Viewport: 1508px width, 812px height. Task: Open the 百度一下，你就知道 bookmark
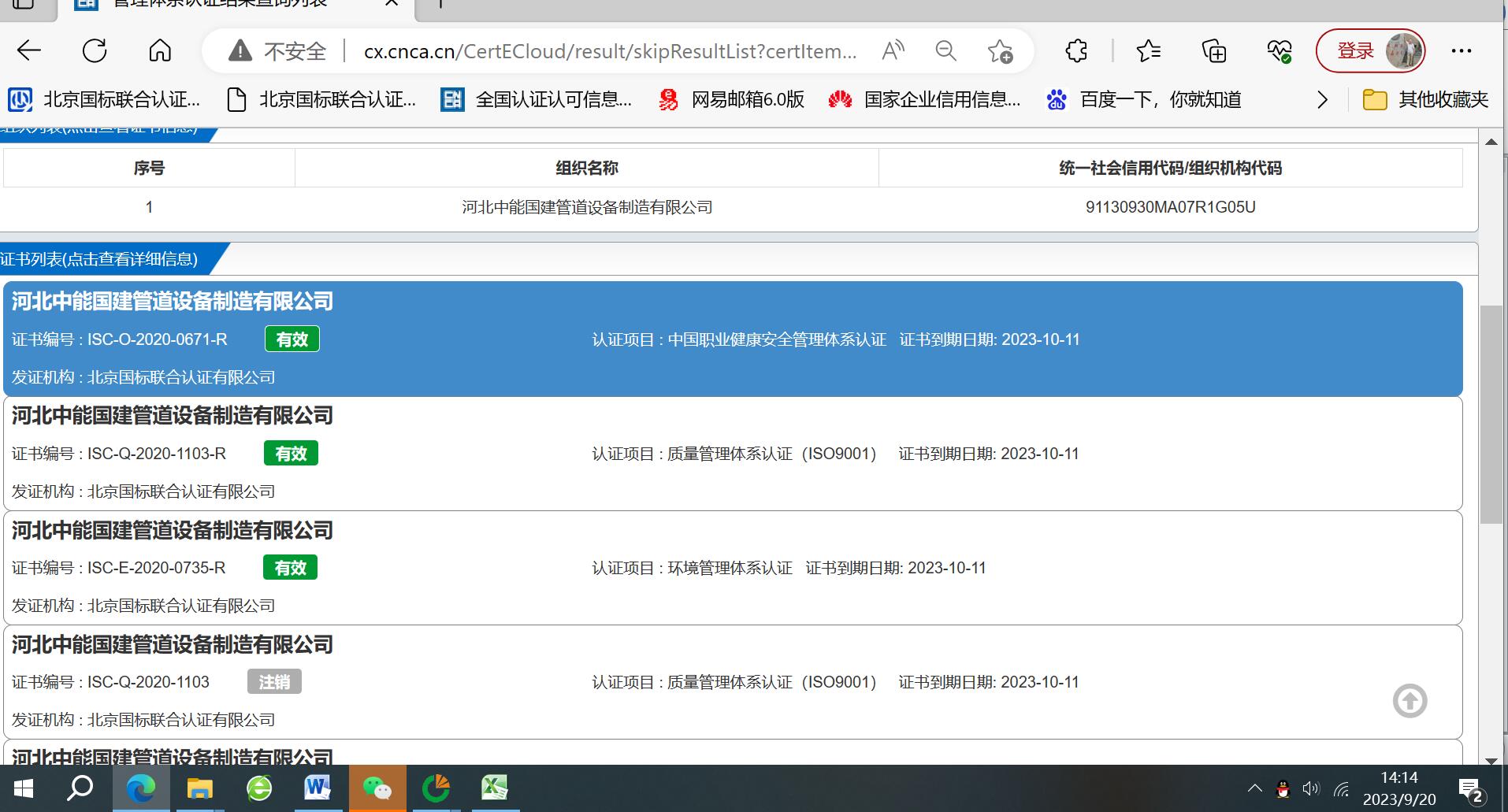pyautogui.click(x=1144, y=99)
